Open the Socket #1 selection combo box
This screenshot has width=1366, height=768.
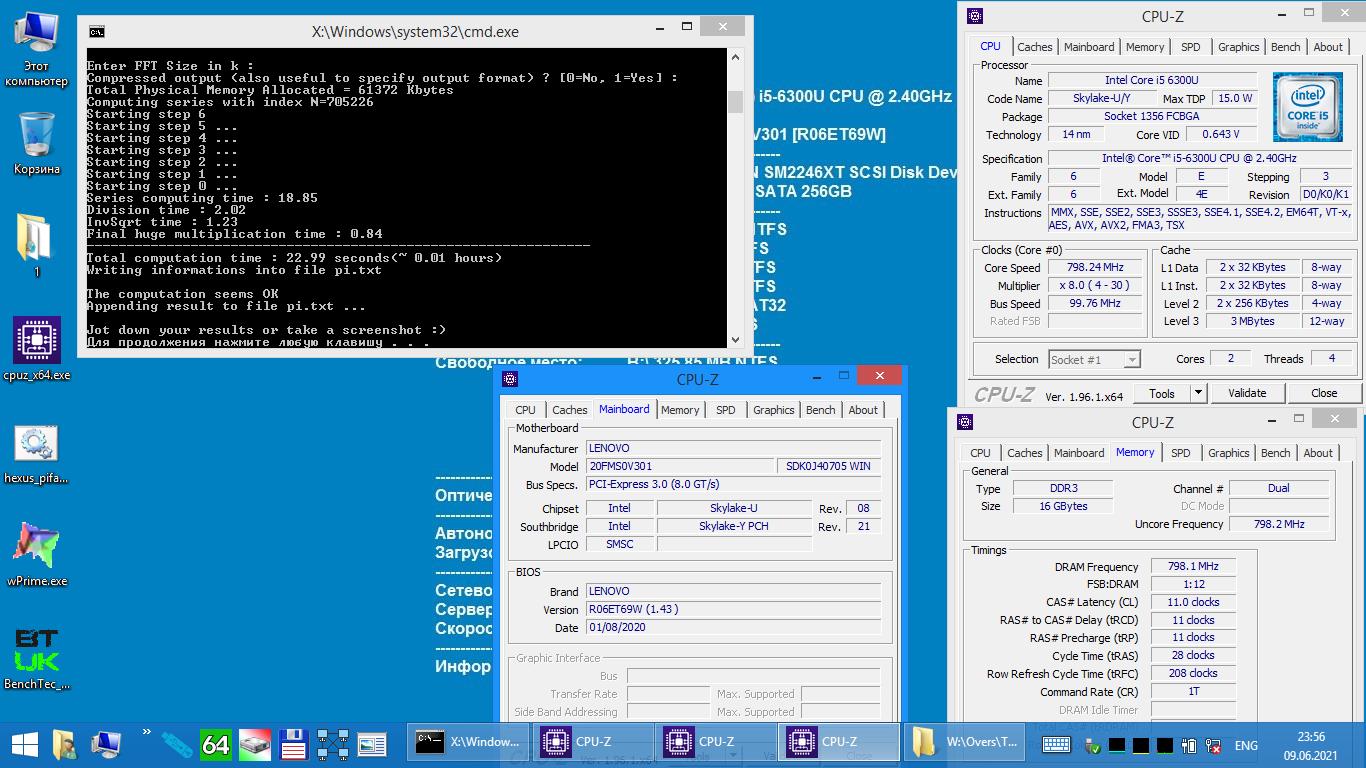click(1094, 359)
